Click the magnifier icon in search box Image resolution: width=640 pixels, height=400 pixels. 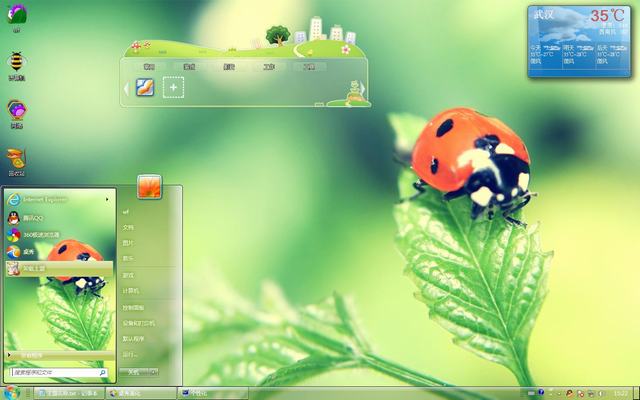102,372
